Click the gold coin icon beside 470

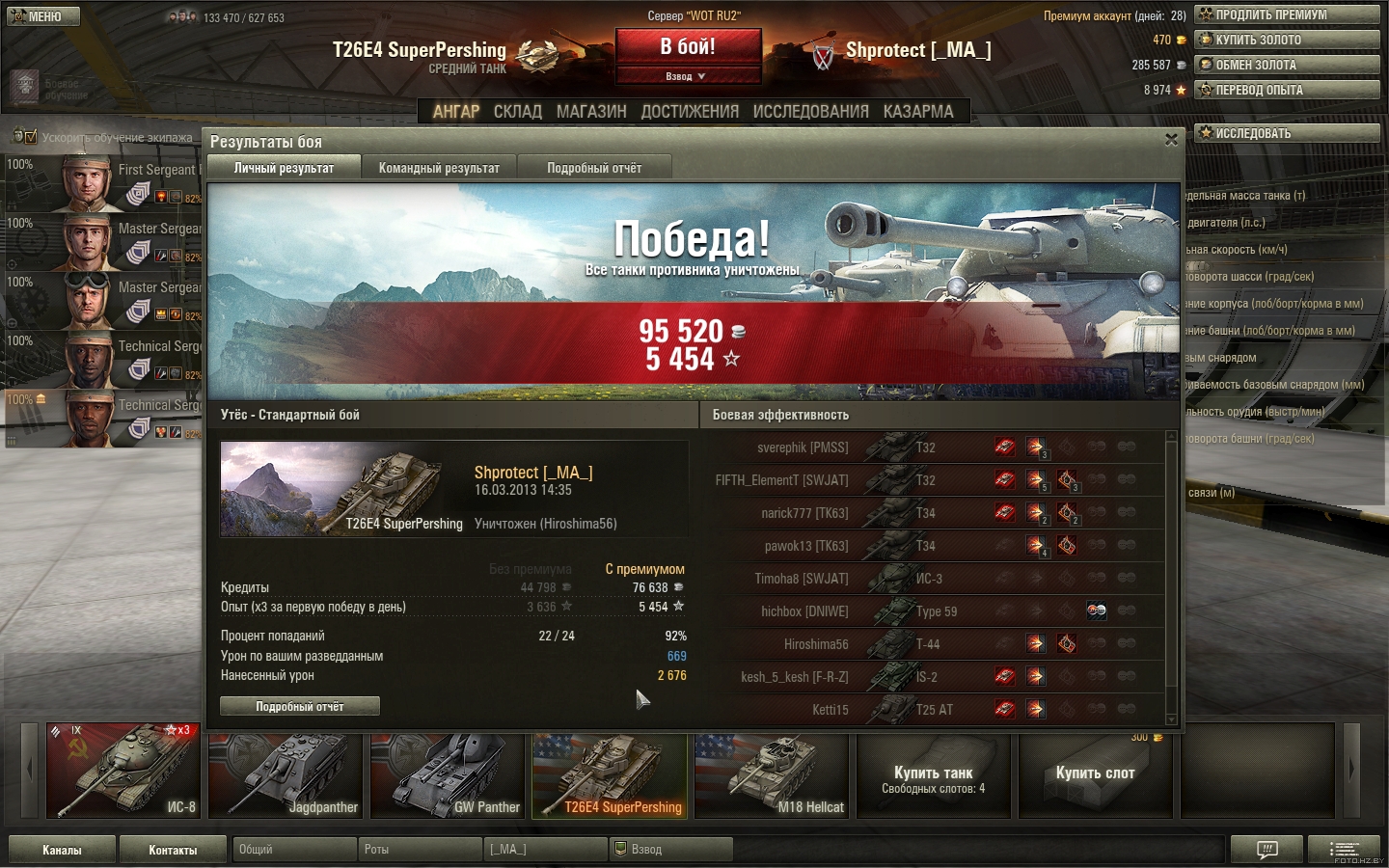1181,41
